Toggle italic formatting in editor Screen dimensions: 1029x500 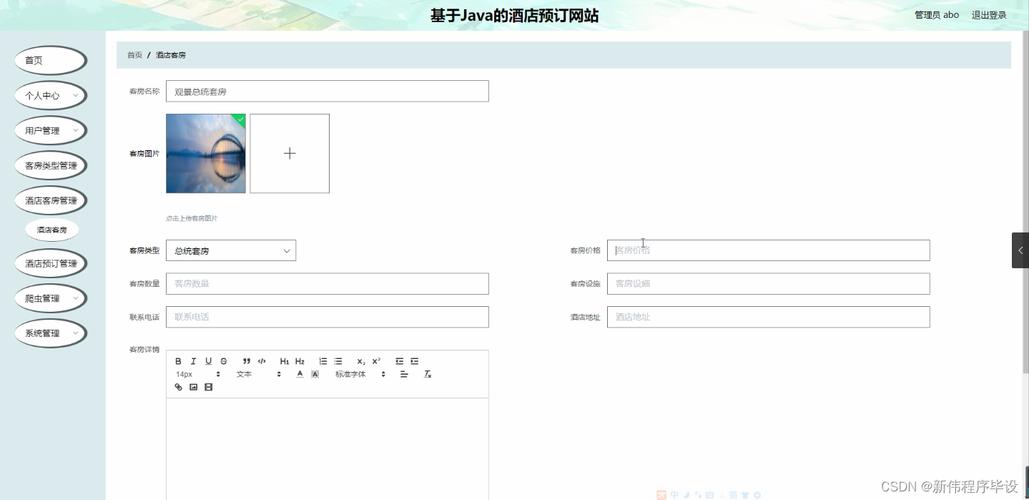tap(194, 361)
